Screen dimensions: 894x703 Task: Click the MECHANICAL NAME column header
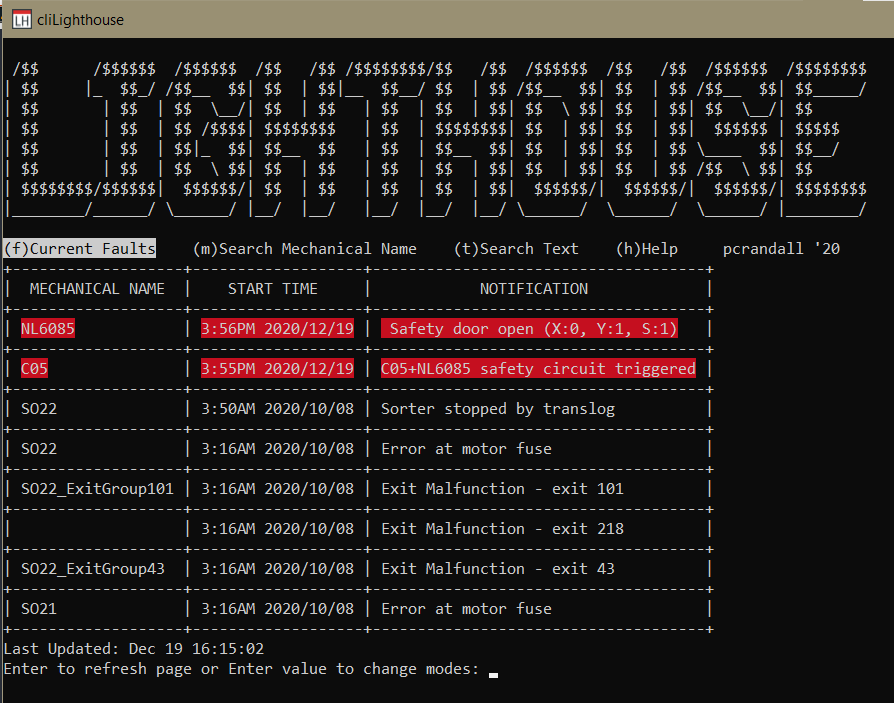coord(97,289)
